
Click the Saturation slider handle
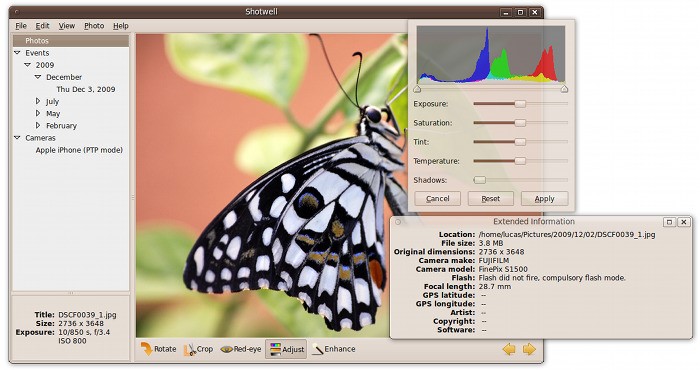520,123
